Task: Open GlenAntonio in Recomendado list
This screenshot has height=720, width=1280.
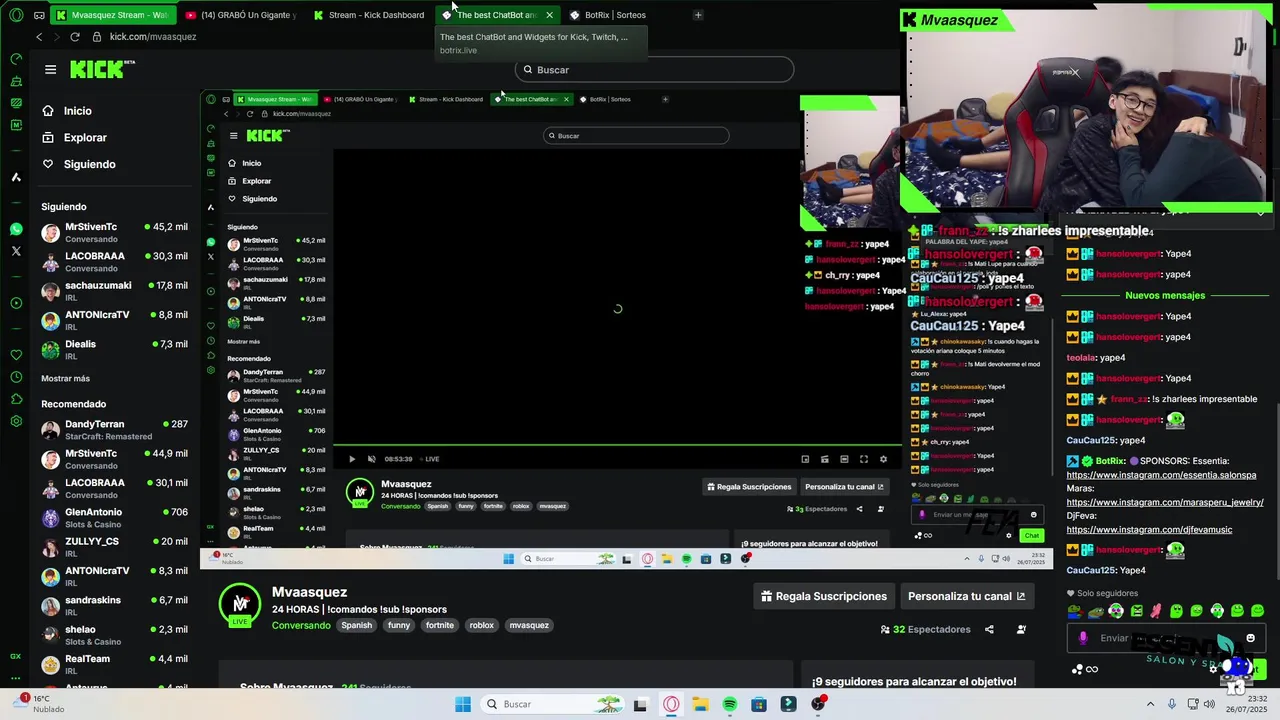Action: pyautogui.click(x=114, y=517)
